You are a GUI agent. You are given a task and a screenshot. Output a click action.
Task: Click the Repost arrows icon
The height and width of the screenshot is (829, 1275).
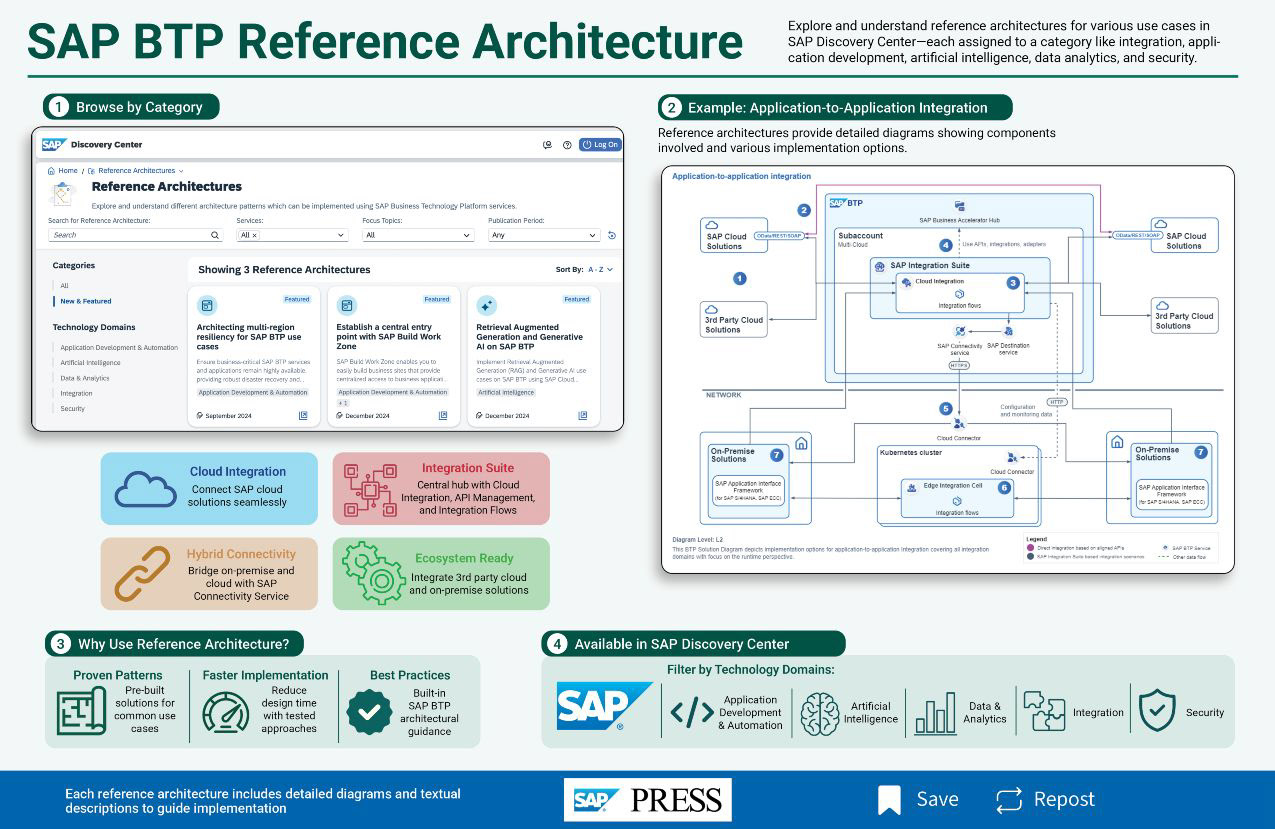(1009, 800)
